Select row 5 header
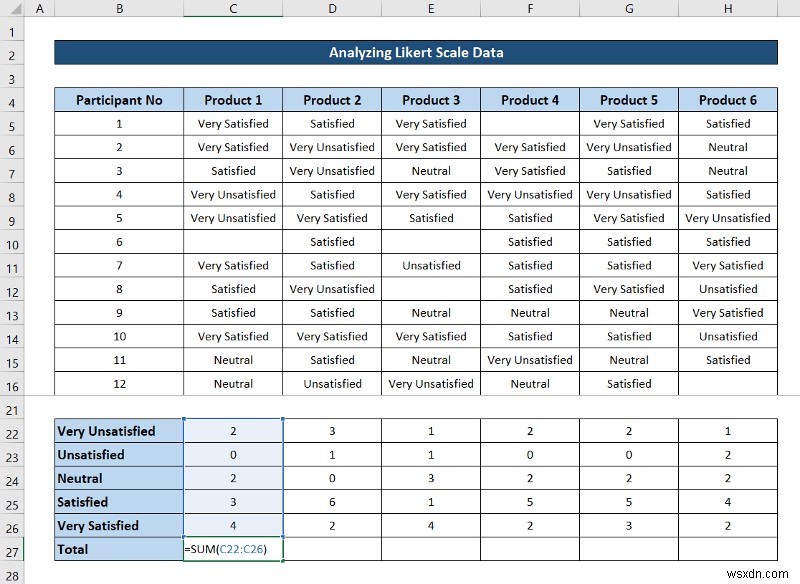Viewport: 800px width, 584px height. (40, 123)
